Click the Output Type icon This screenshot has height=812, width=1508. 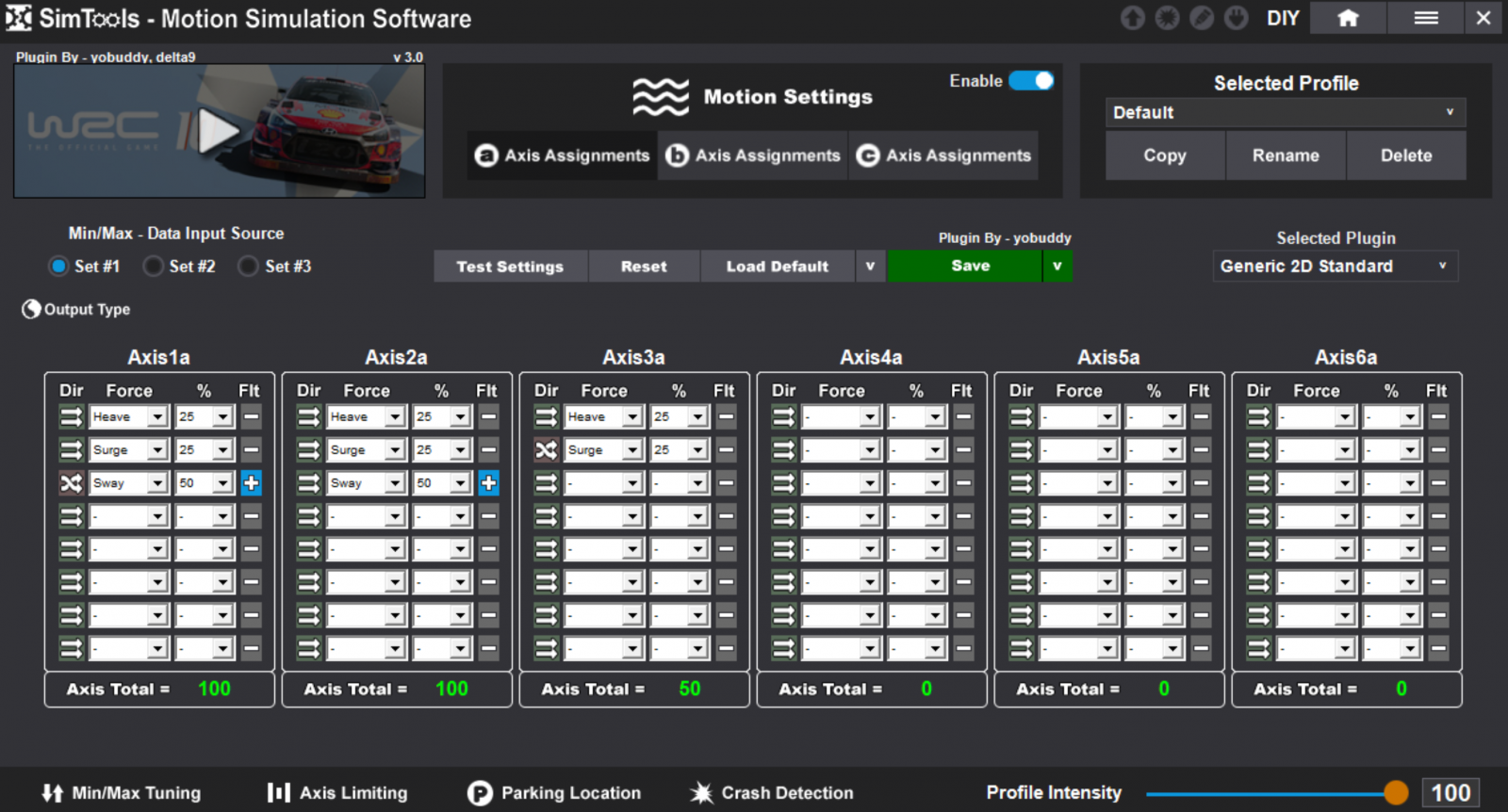[31, 309]
